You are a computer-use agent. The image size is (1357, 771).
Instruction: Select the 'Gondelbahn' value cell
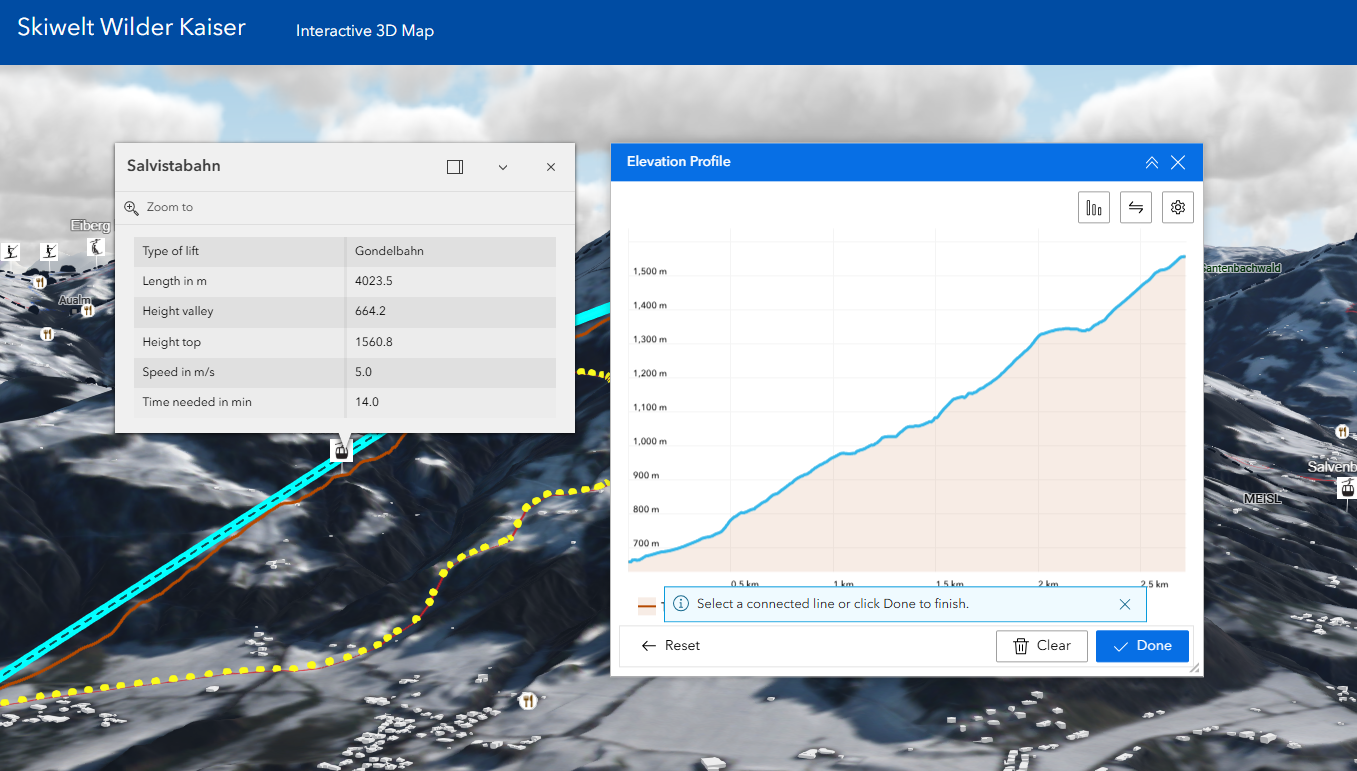pos(389,251)
